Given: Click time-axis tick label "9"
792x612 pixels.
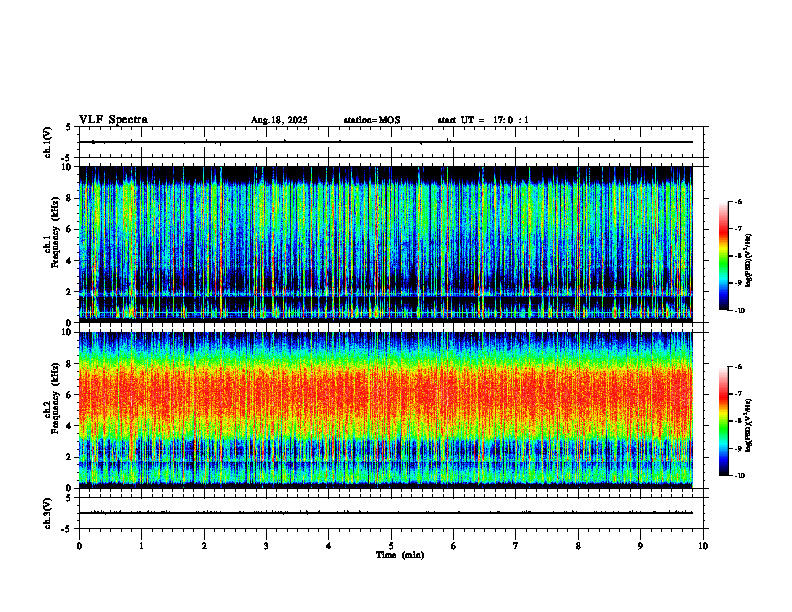Looking at the screenshot, I should coord(640,546).
